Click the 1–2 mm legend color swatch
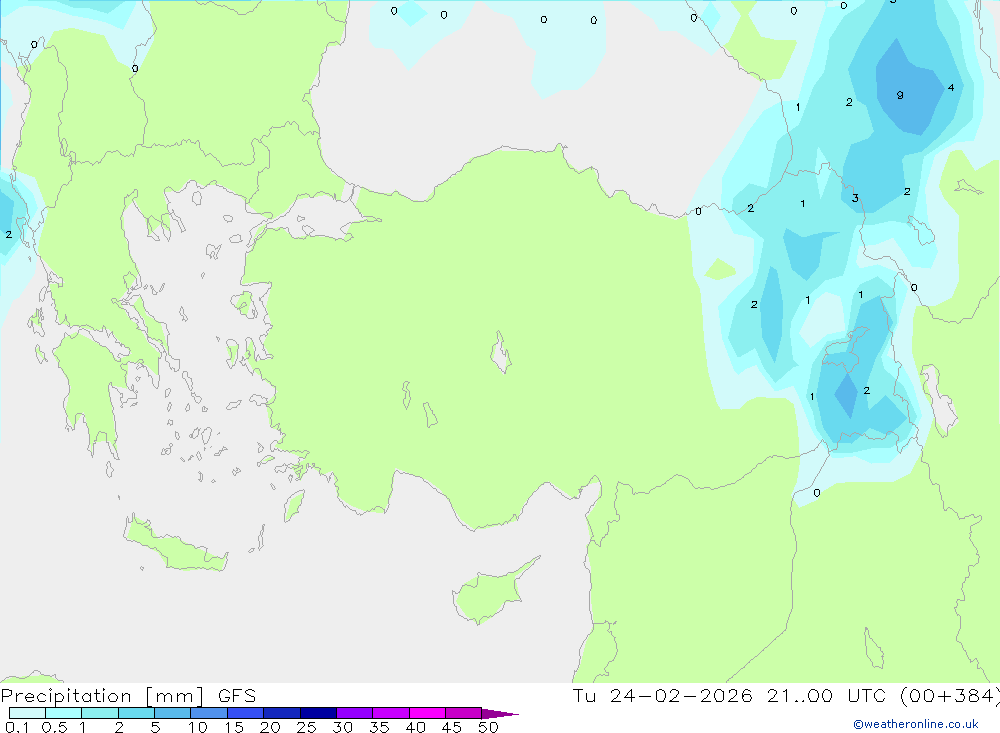The height and width of the screenshot is (733, 1000). point(100,713)
